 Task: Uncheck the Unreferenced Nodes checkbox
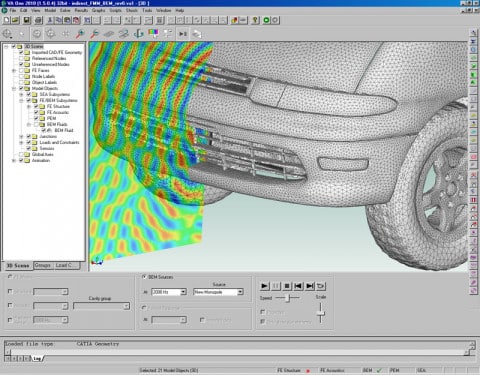pos(21,64)
